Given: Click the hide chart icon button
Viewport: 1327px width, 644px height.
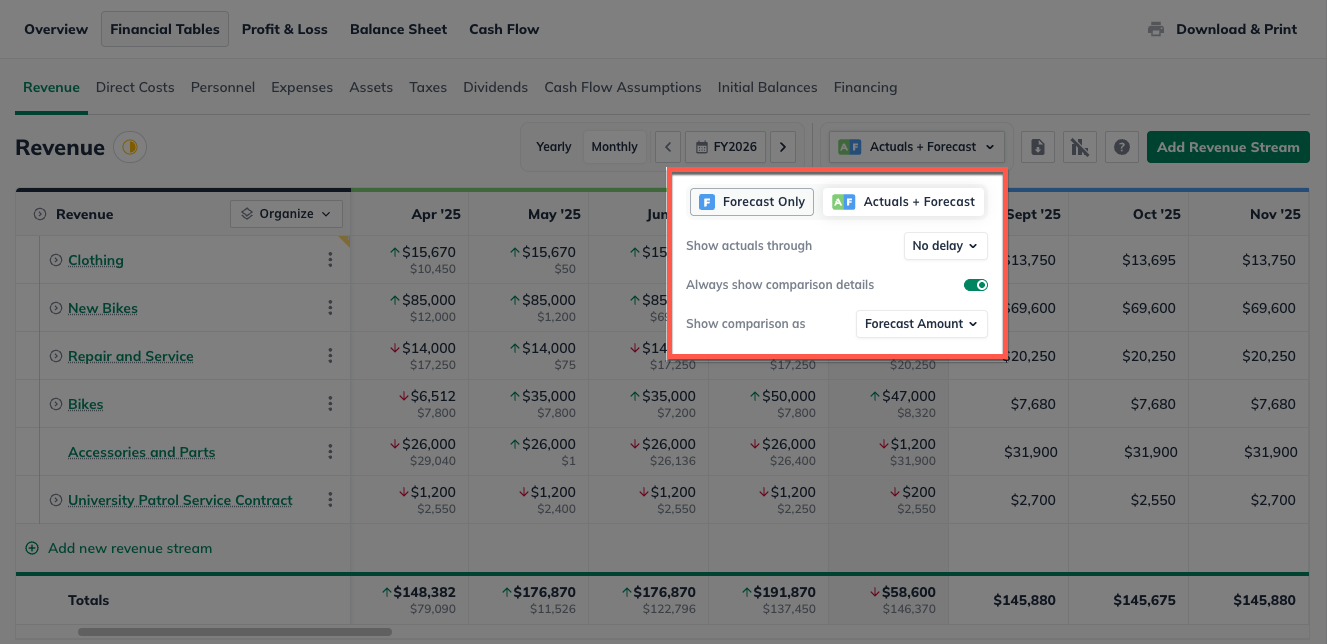Looking at the screenshot, I should pyautogui.click(x=1079, y=147).
